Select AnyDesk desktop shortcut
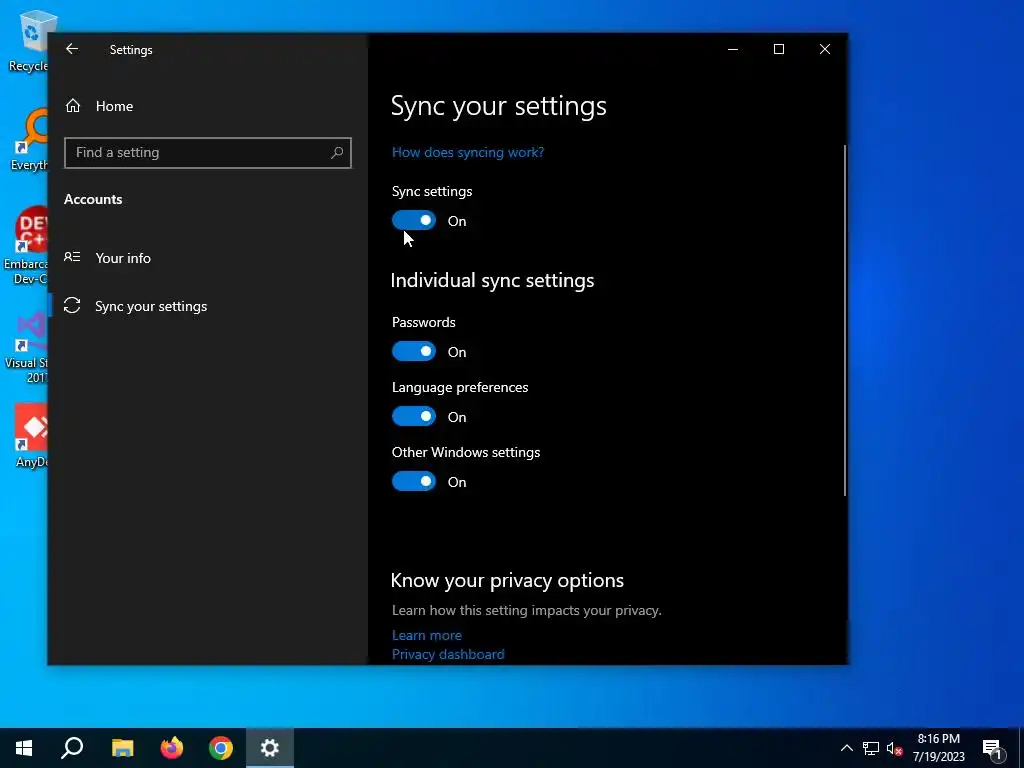Screen dimensions: 1024x768 31,436
